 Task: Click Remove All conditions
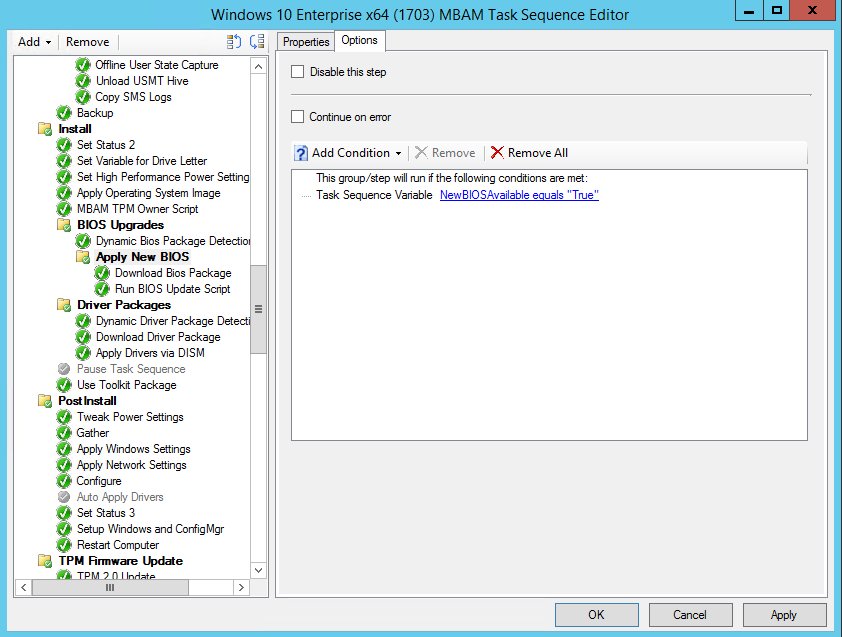click(529, 153)
